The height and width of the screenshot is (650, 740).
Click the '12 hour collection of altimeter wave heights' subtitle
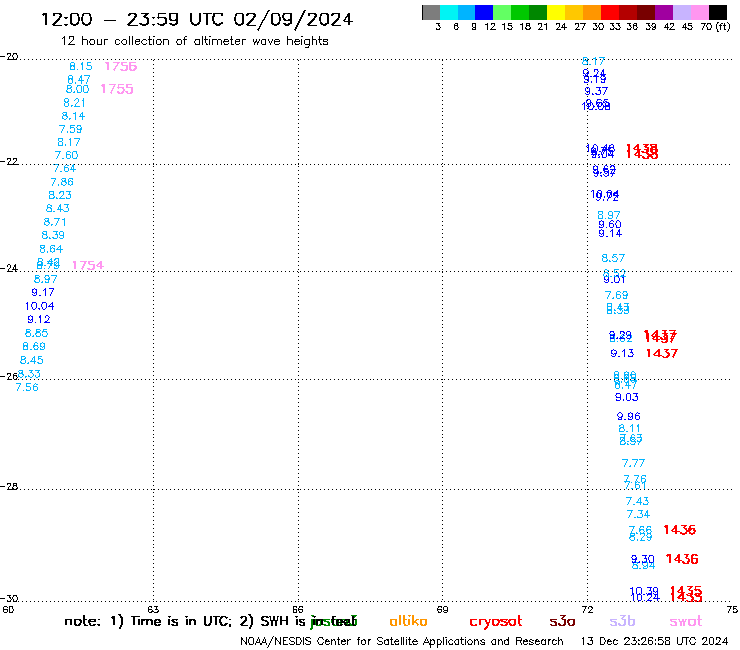194,41
